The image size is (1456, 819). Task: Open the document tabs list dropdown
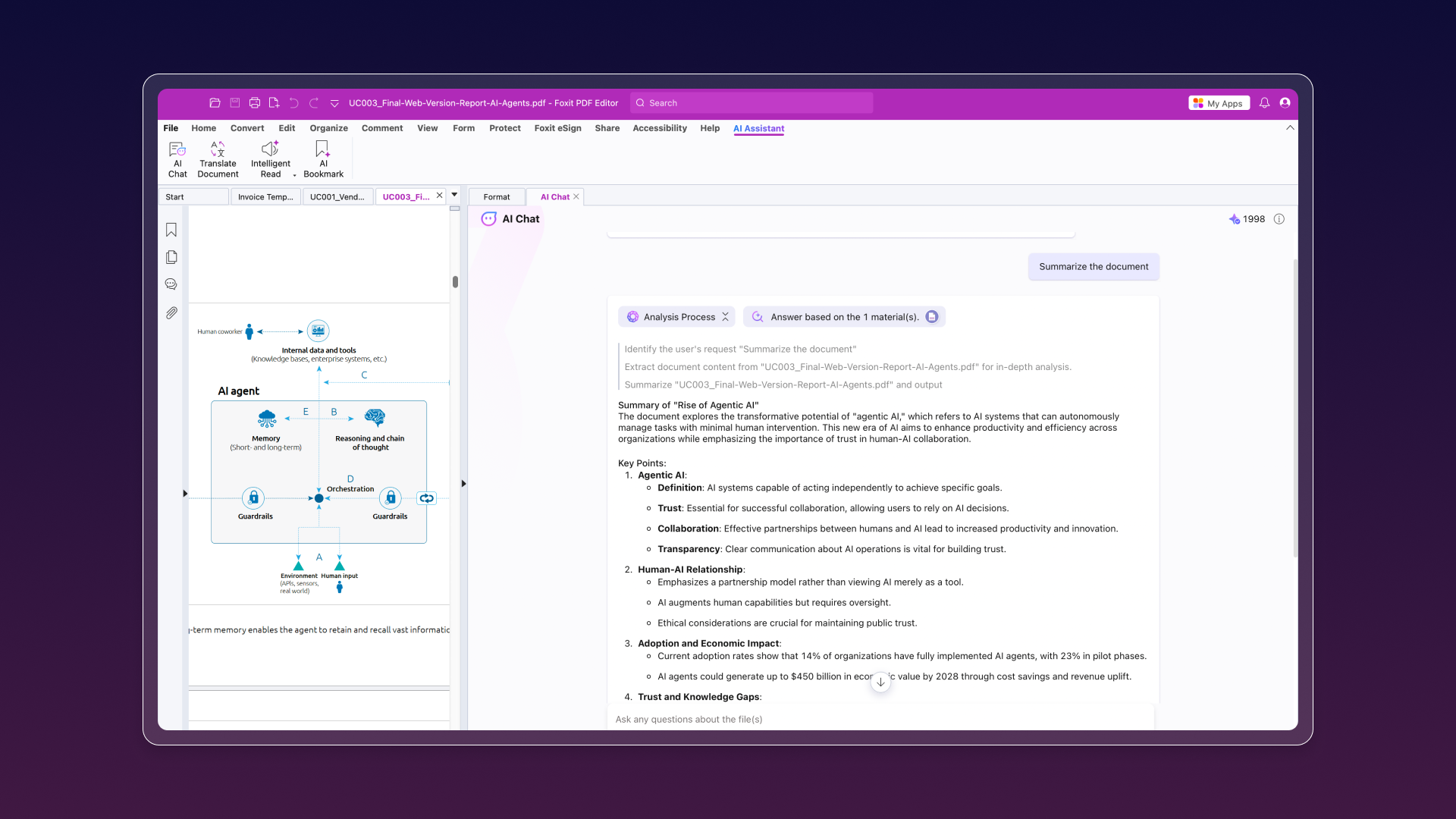[x=454, y=195]
